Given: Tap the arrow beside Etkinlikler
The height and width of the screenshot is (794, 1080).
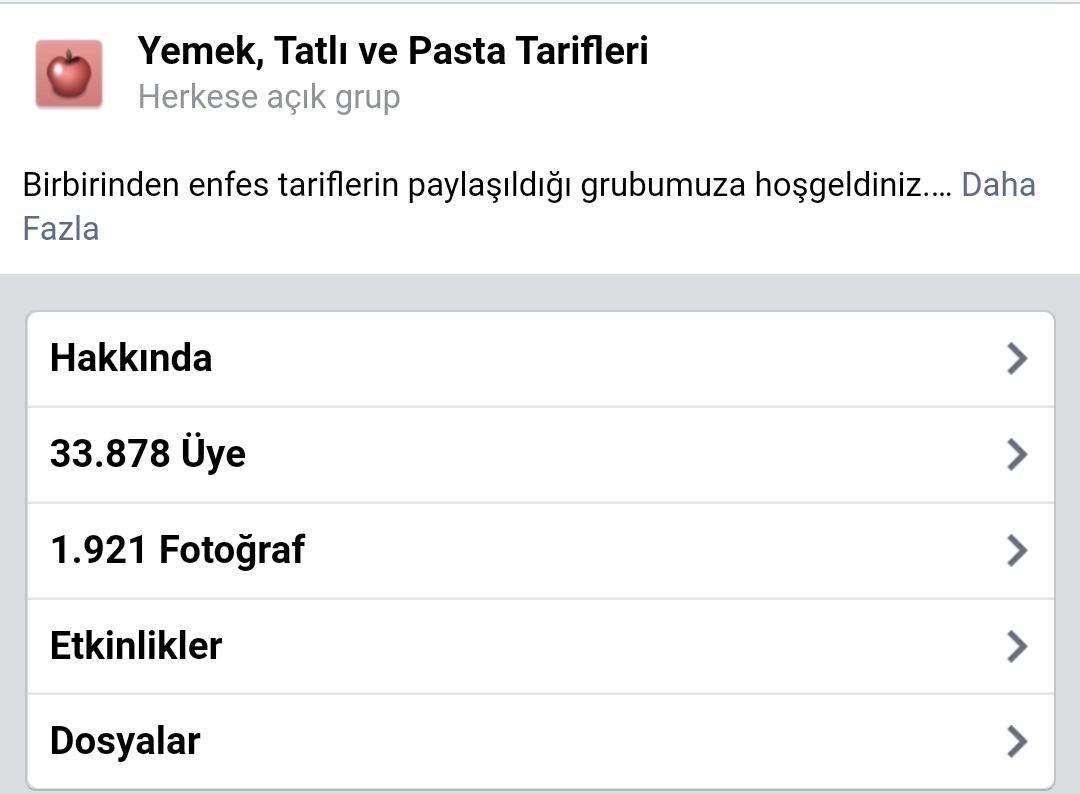Looking at the screenshot, I should pyautogui.click(x=1017, y=646).
